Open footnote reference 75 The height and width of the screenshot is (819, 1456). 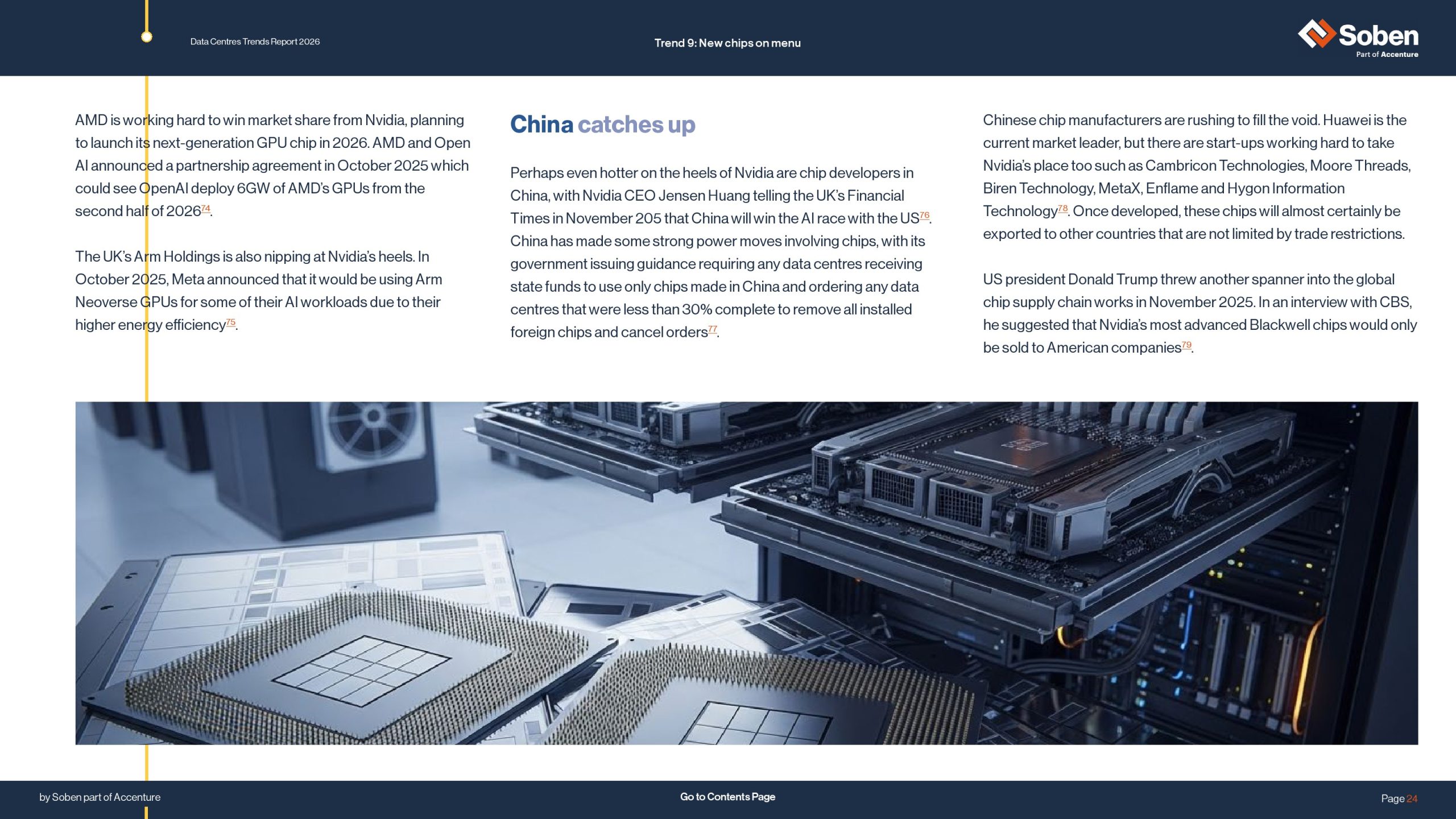[231, 322]
